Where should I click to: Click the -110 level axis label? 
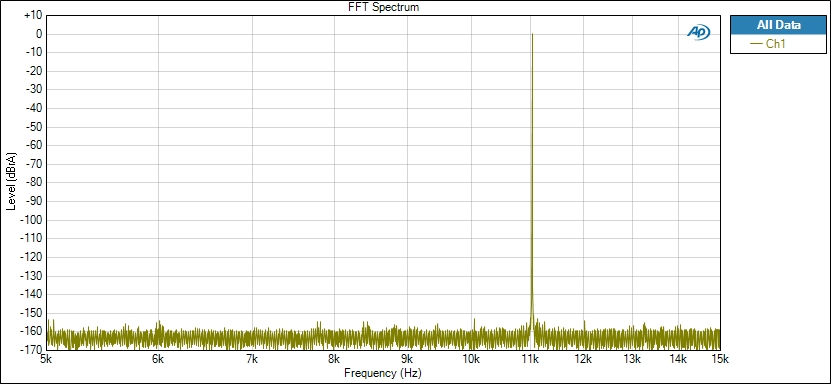coord(31,238)
